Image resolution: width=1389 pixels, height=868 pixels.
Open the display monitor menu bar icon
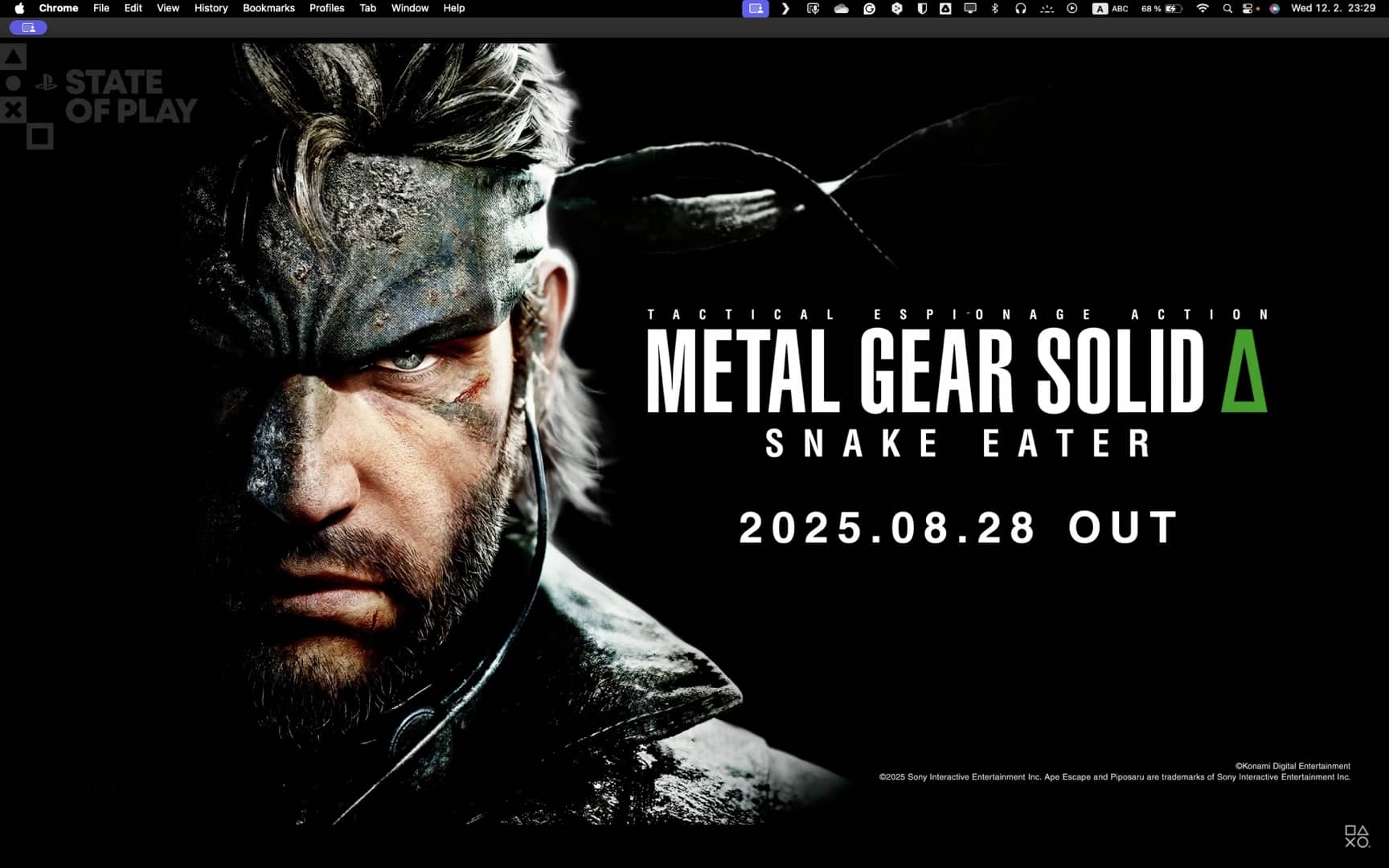point(970,8)
